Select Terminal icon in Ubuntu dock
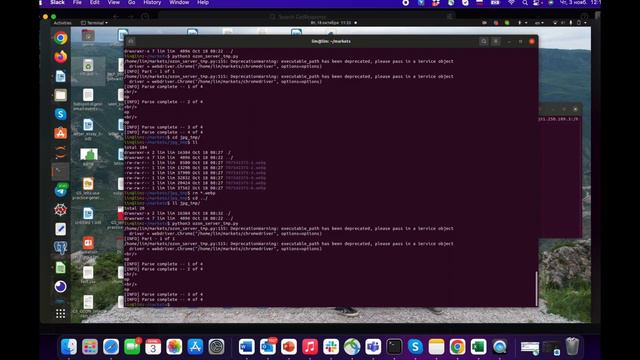 click(x=60, y=171)
